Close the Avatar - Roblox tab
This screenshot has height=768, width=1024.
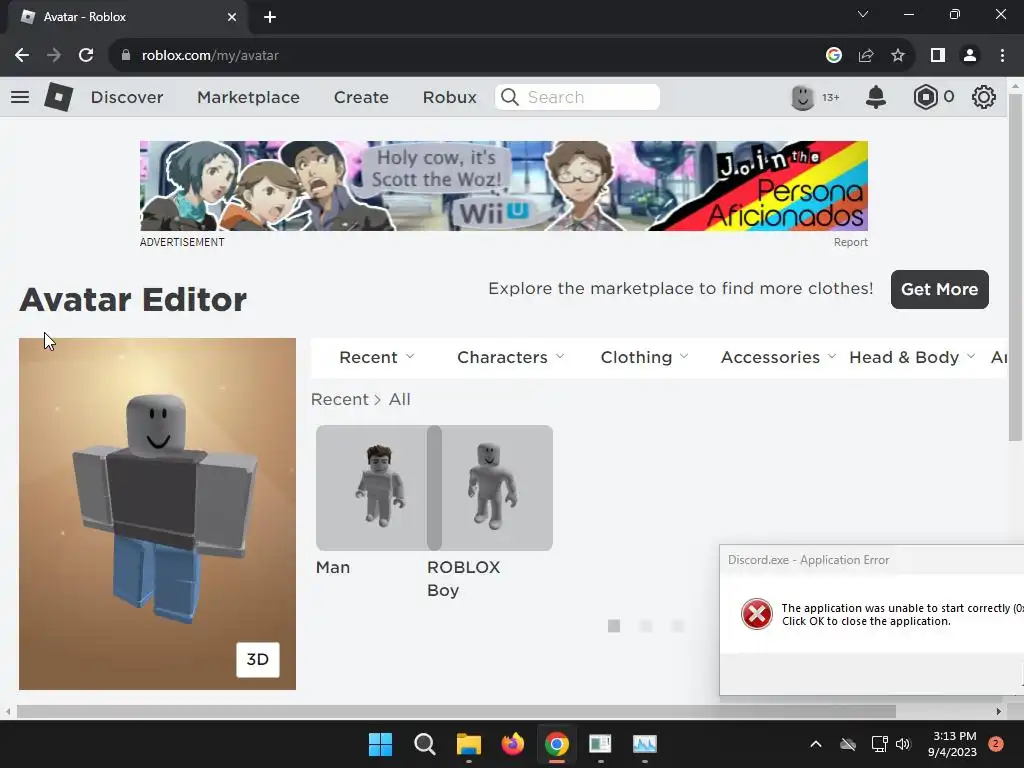point(232,17)
